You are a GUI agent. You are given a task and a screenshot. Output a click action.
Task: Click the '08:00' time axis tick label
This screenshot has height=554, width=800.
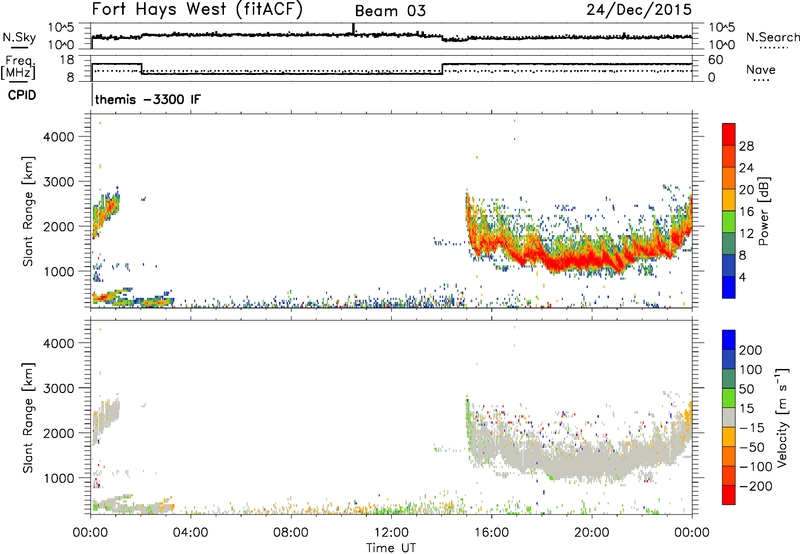pyautogui.click(x=290, y=533)
